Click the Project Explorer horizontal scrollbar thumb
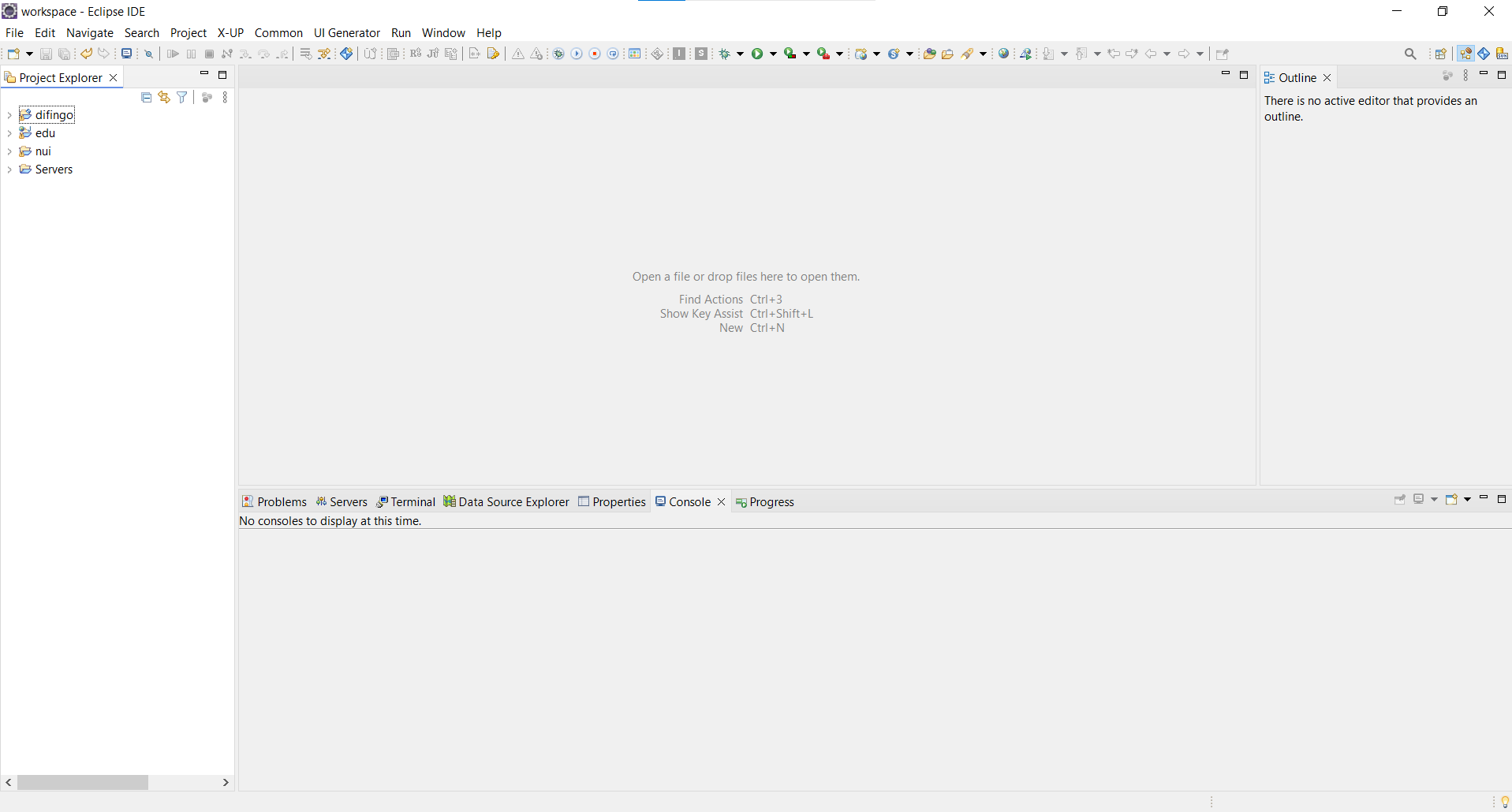This screenshot has height=812, width=1512. [83, 782]
